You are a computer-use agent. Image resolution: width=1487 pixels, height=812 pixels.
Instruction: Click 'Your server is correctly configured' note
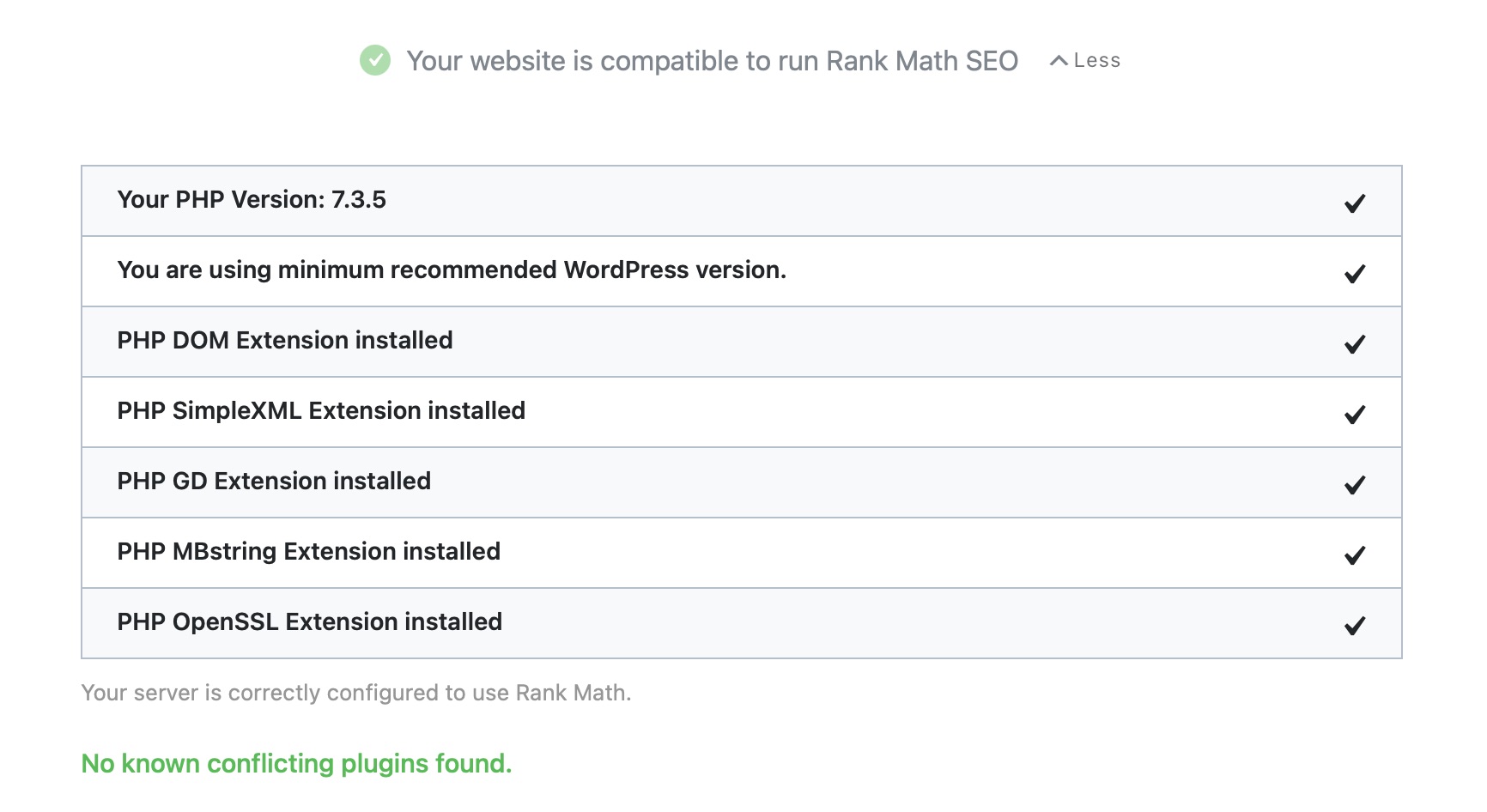(x=356, y=693)
